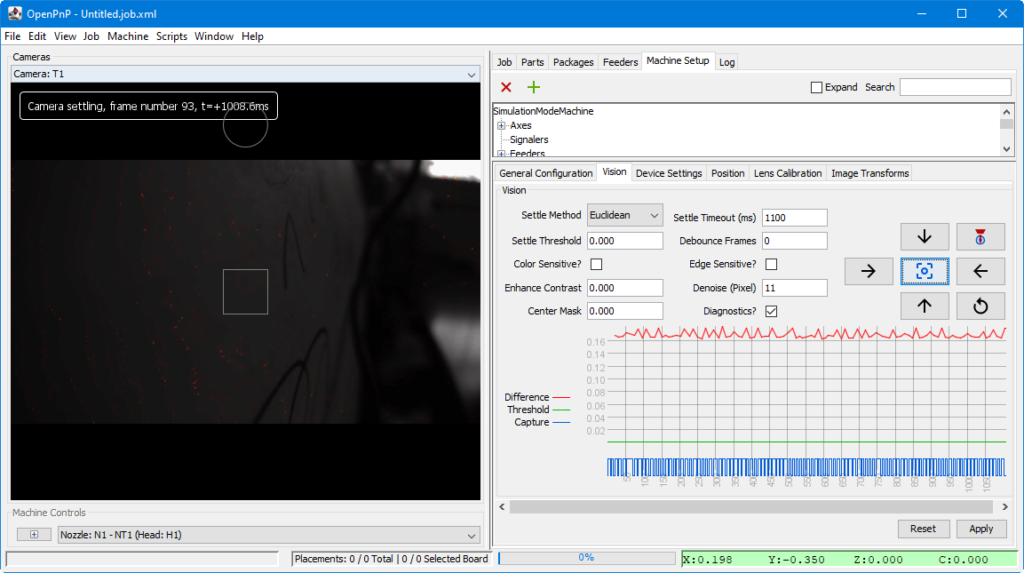Open the Edit menu
Image resolution: width=1024 pixels, height=573 pixels.
37,36
